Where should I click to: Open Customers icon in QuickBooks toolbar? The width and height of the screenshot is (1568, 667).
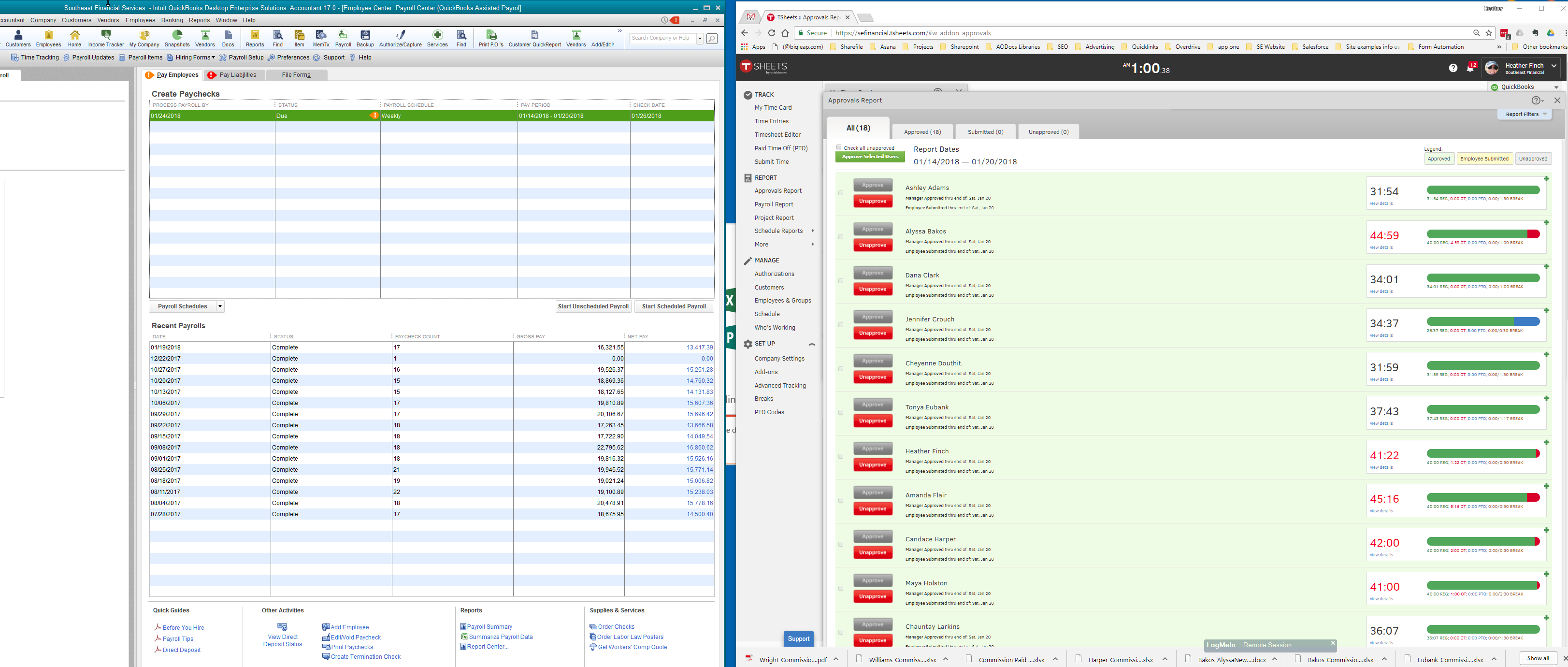pyautogui.click(x=18, y=38)
